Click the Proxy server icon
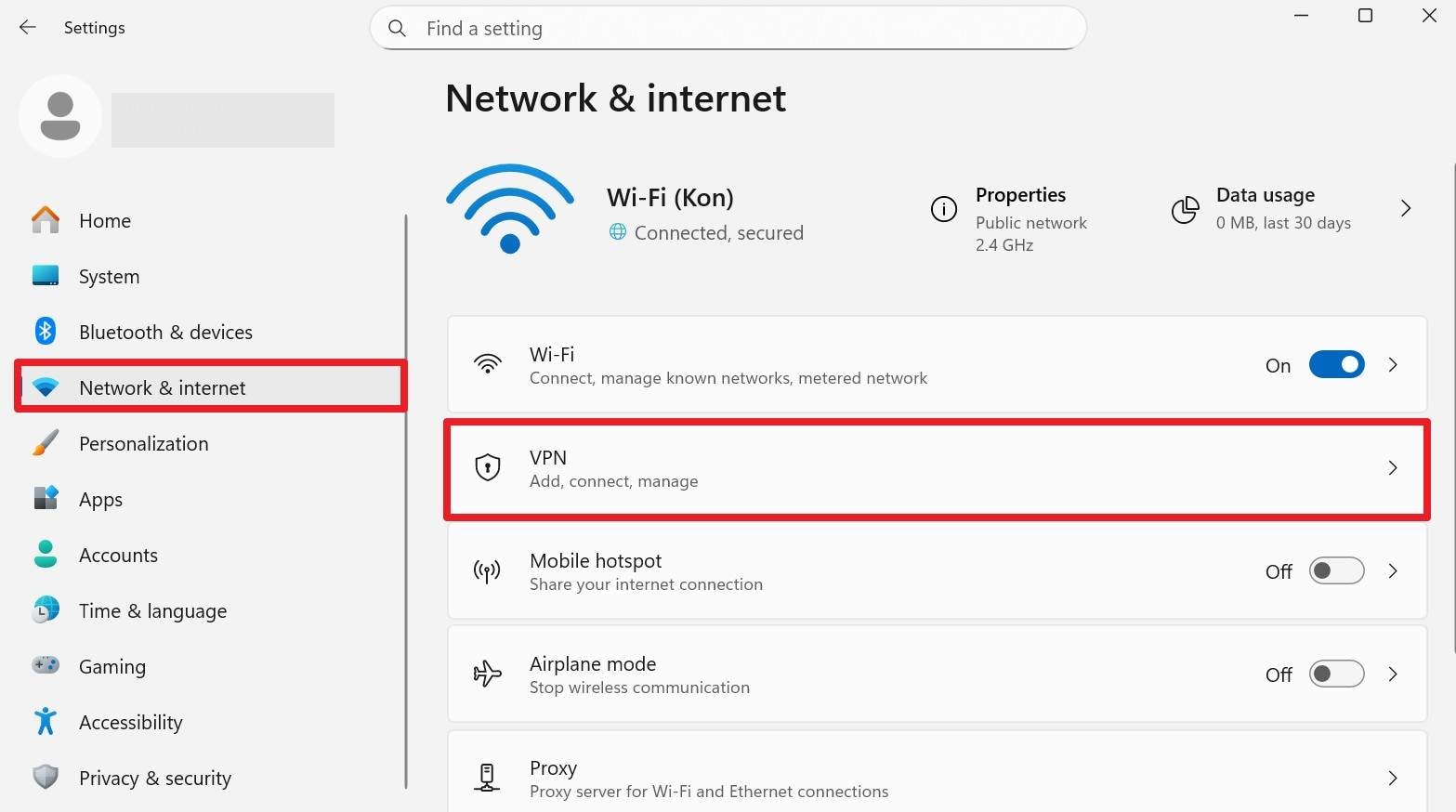This screenshot has width=1456, height=812. click(487, 779)
